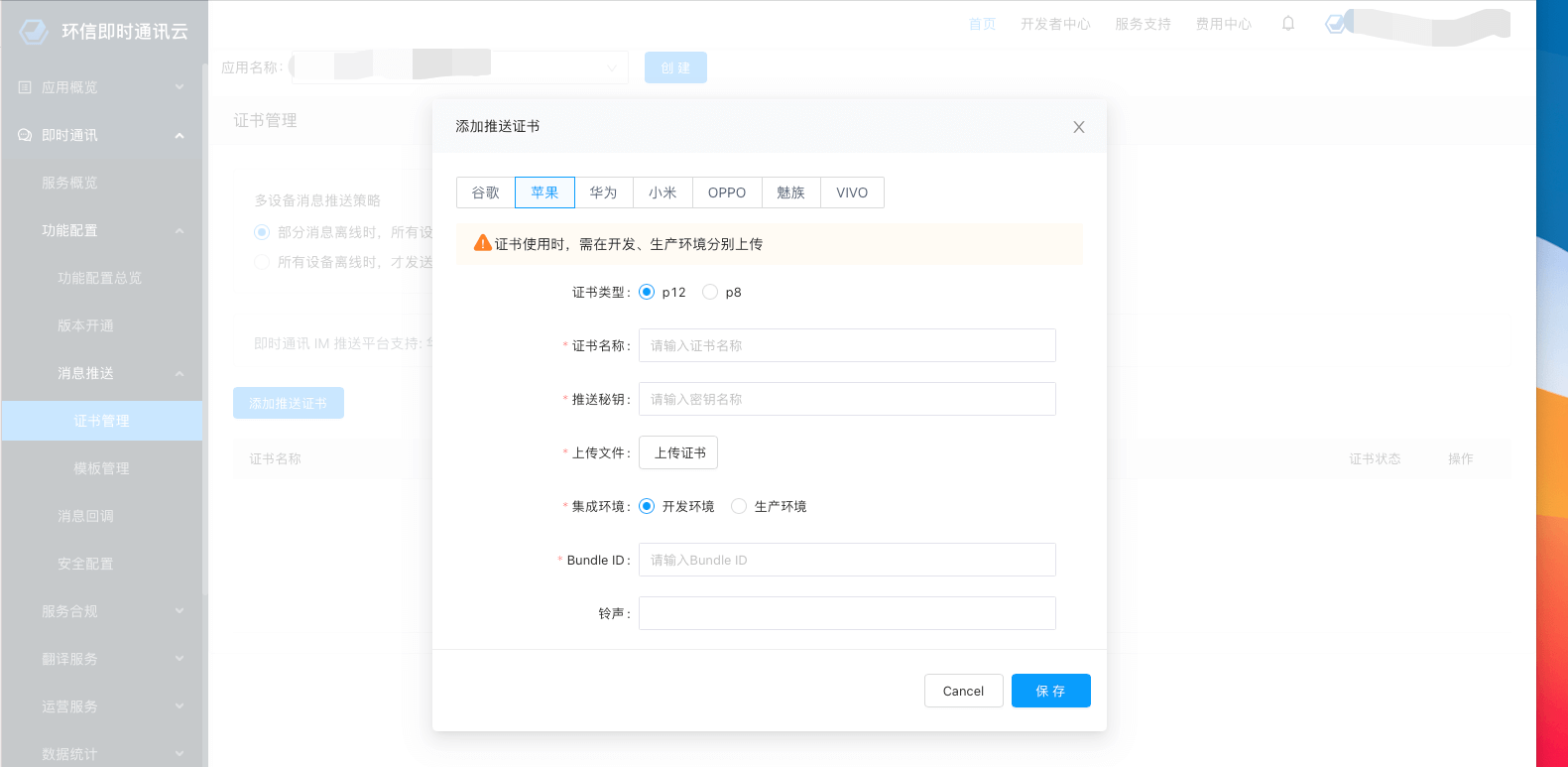Switch to the 华为 certificate tab
The height and width of the screenshot is (767, 1568).
(x=603, y=192)
